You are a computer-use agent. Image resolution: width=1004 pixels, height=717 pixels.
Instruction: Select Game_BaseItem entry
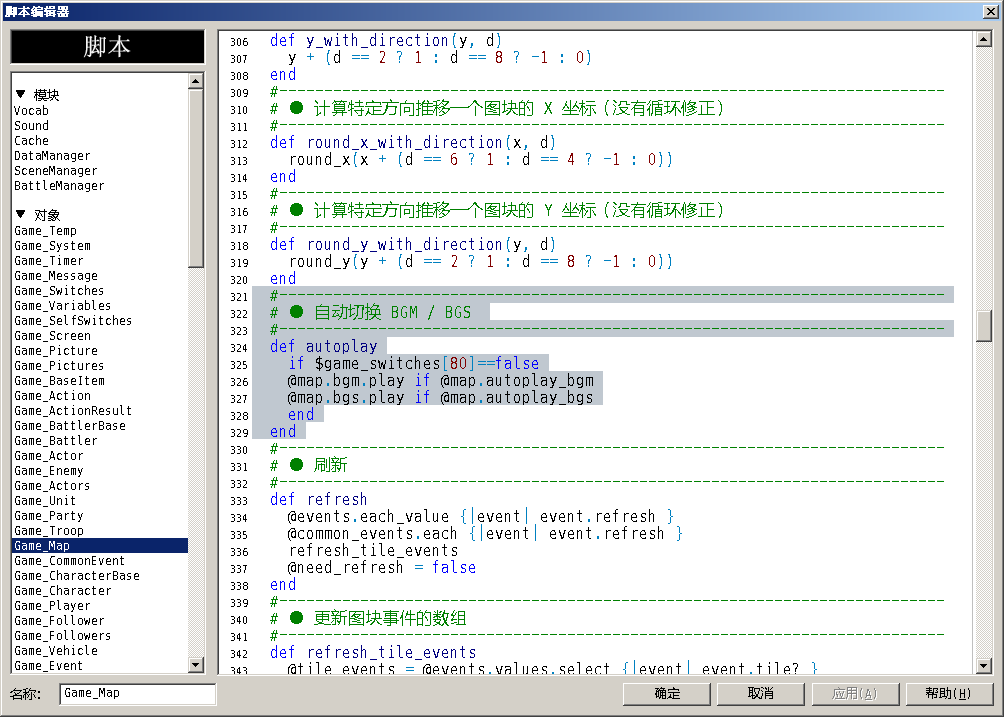click(x=59, y=381)
